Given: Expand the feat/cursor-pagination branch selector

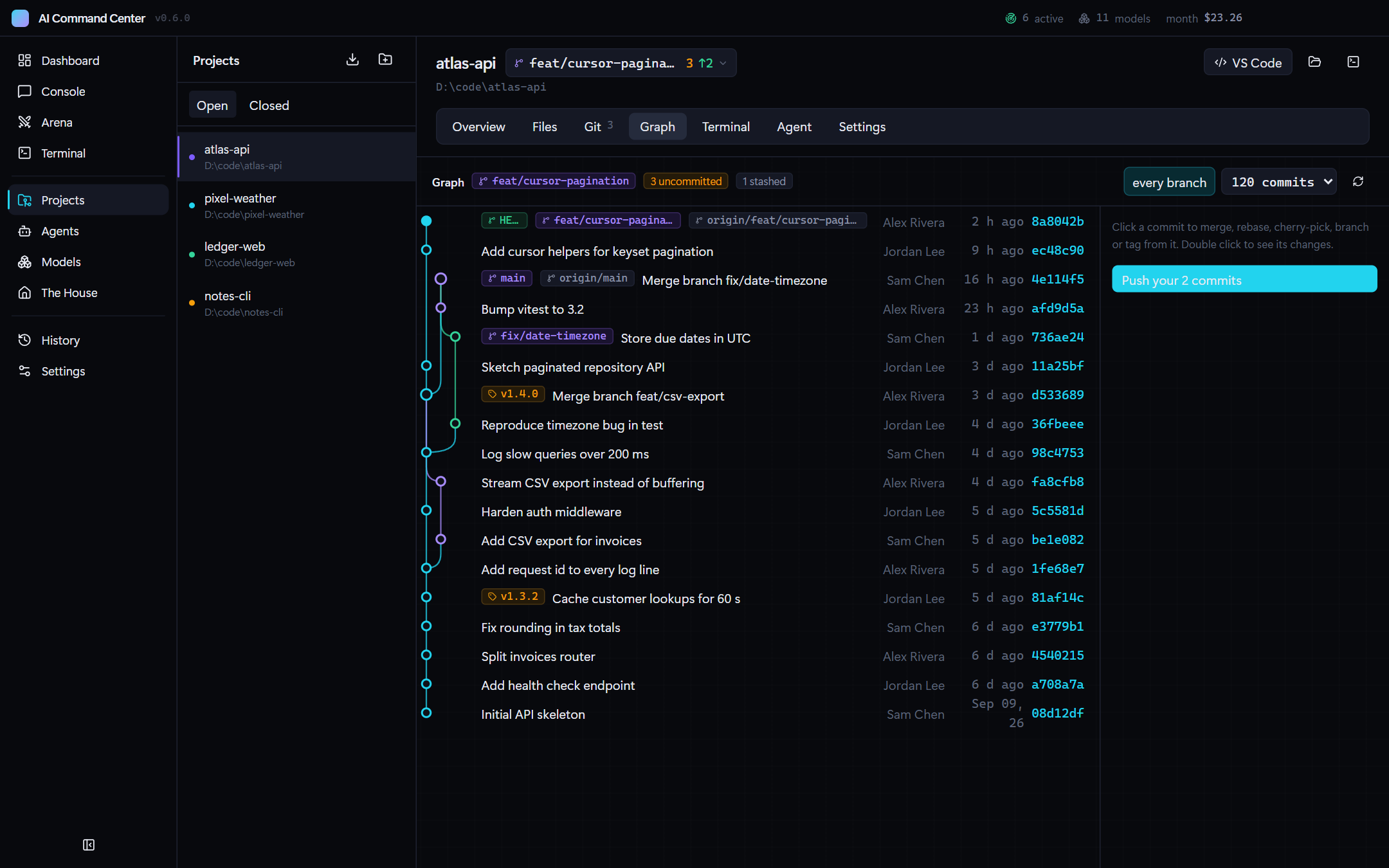Looking at the screenshot, I should 621,63.
